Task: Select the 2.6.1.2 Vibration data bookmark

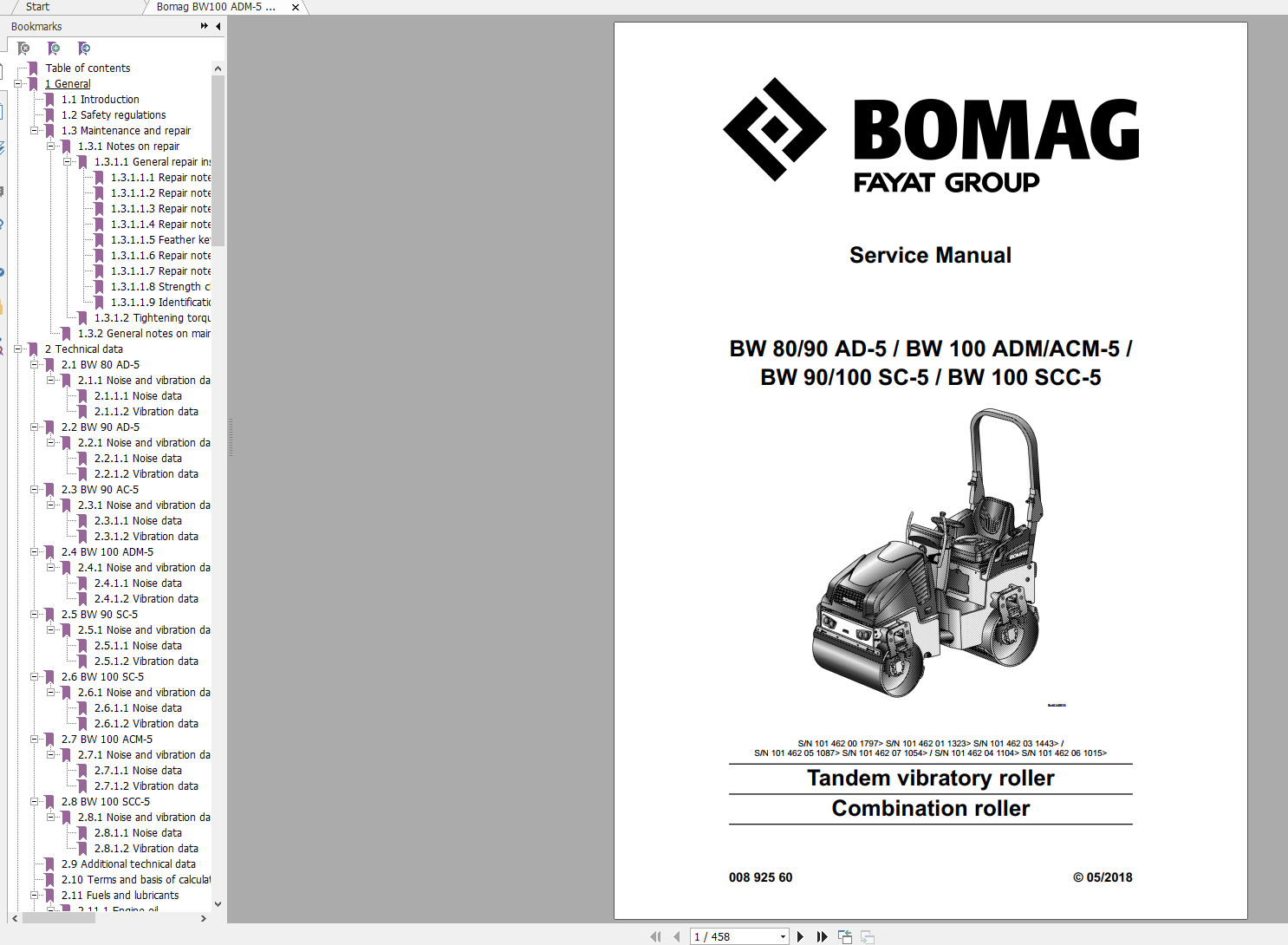Action: click(x=146, y=724)
